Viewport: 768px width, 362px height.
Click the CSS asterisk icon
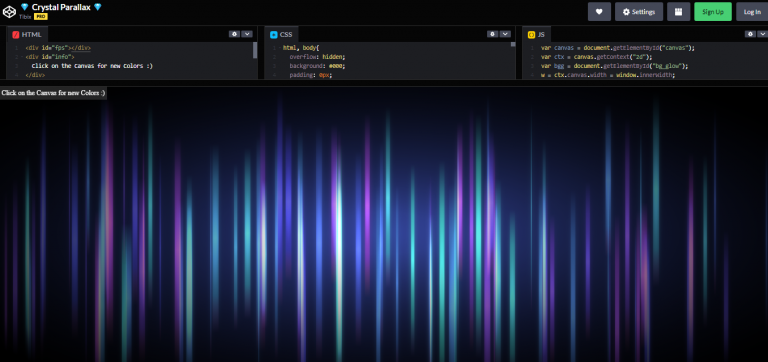click(274, 35)
